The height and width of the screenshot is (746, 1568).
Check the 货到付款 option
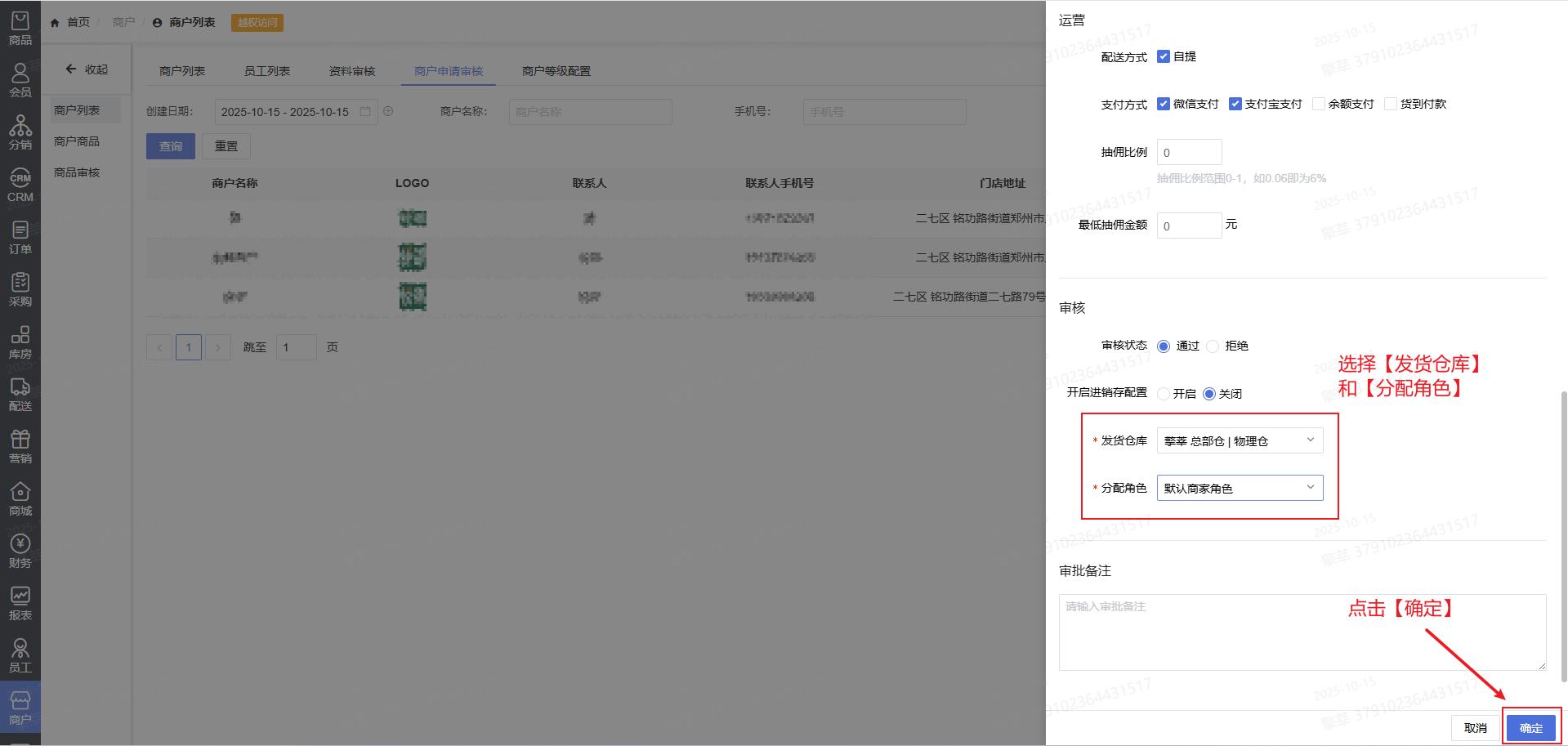point(1390,104)
